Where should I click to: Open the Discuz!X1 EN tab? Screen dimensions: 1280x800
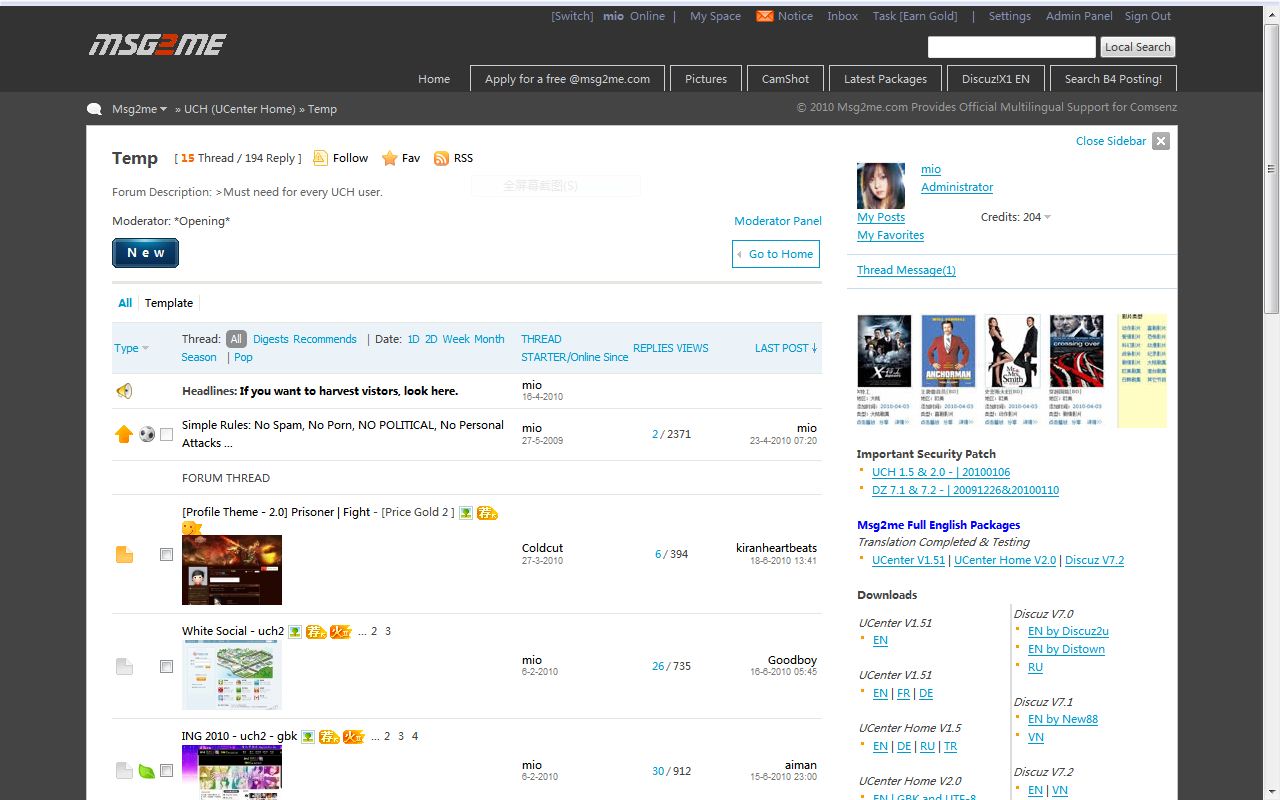[995, 79]
